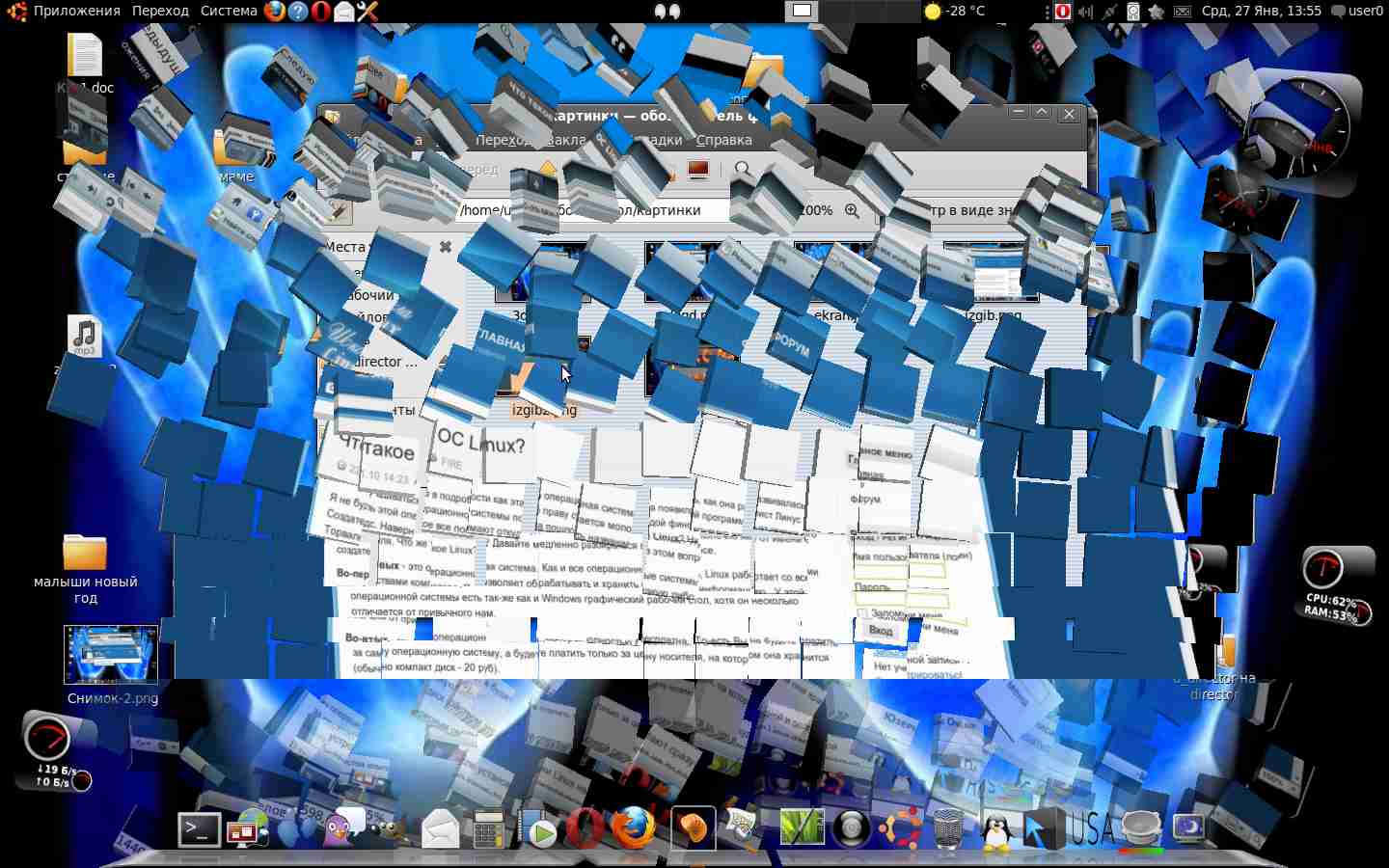Switch to the first workspace in the workspace switcher
1389x868 pixels.
(x=801, y=12)
